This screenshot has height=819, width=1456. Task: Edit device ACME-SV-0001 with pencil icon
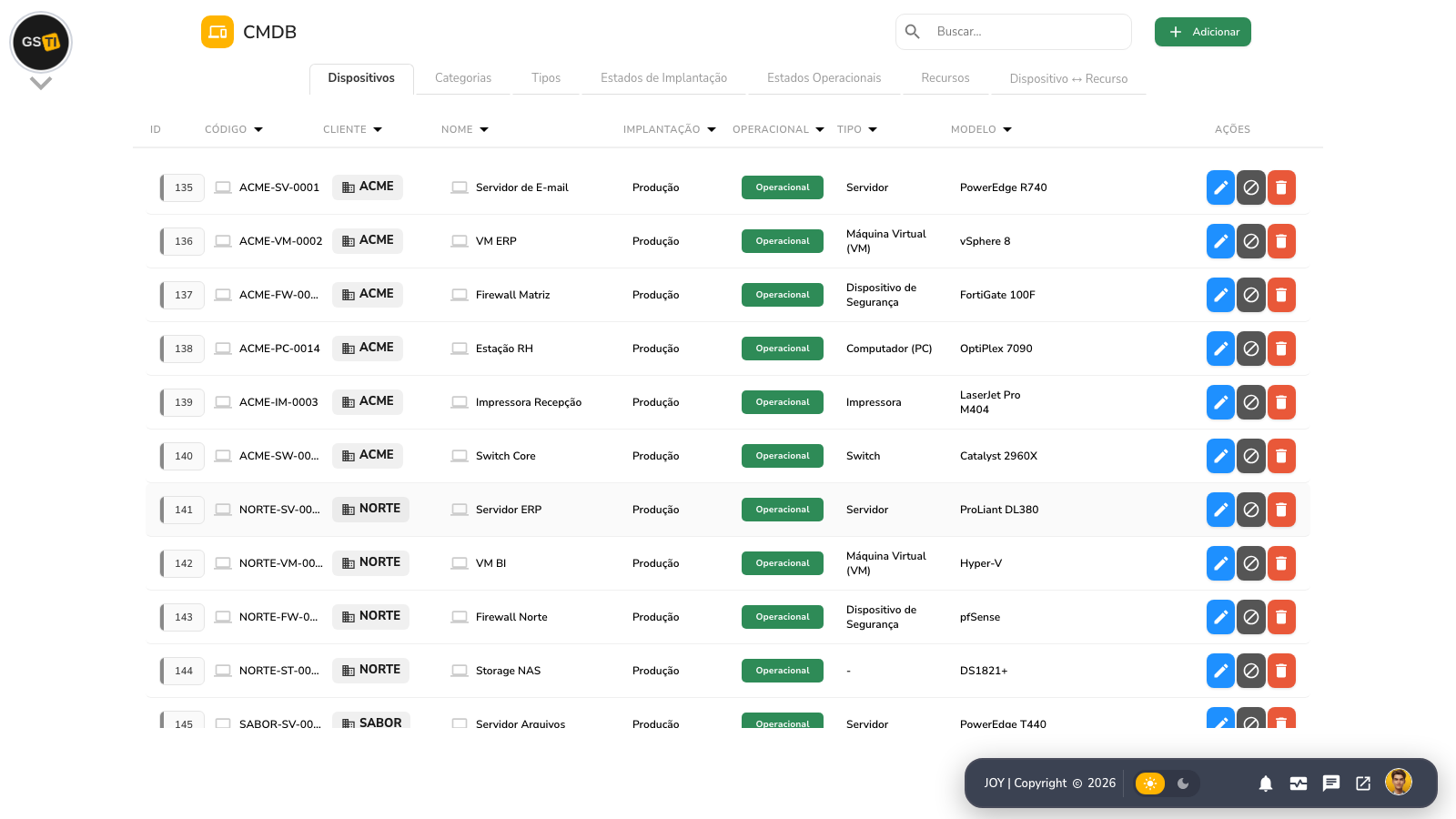(x=1220, y=187)
